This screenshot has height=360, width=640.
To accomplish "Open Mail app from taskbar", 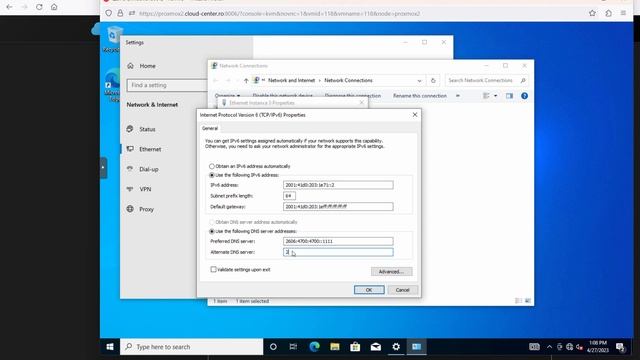I will (x=376, y=347).
